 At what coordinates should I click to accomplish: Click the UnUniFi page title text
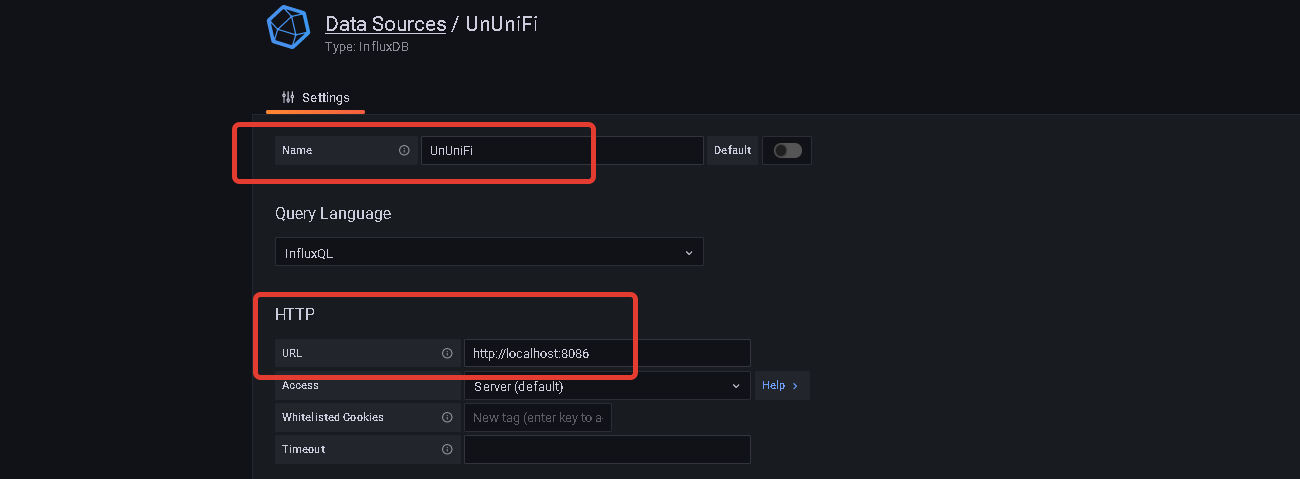click(501, 24)
